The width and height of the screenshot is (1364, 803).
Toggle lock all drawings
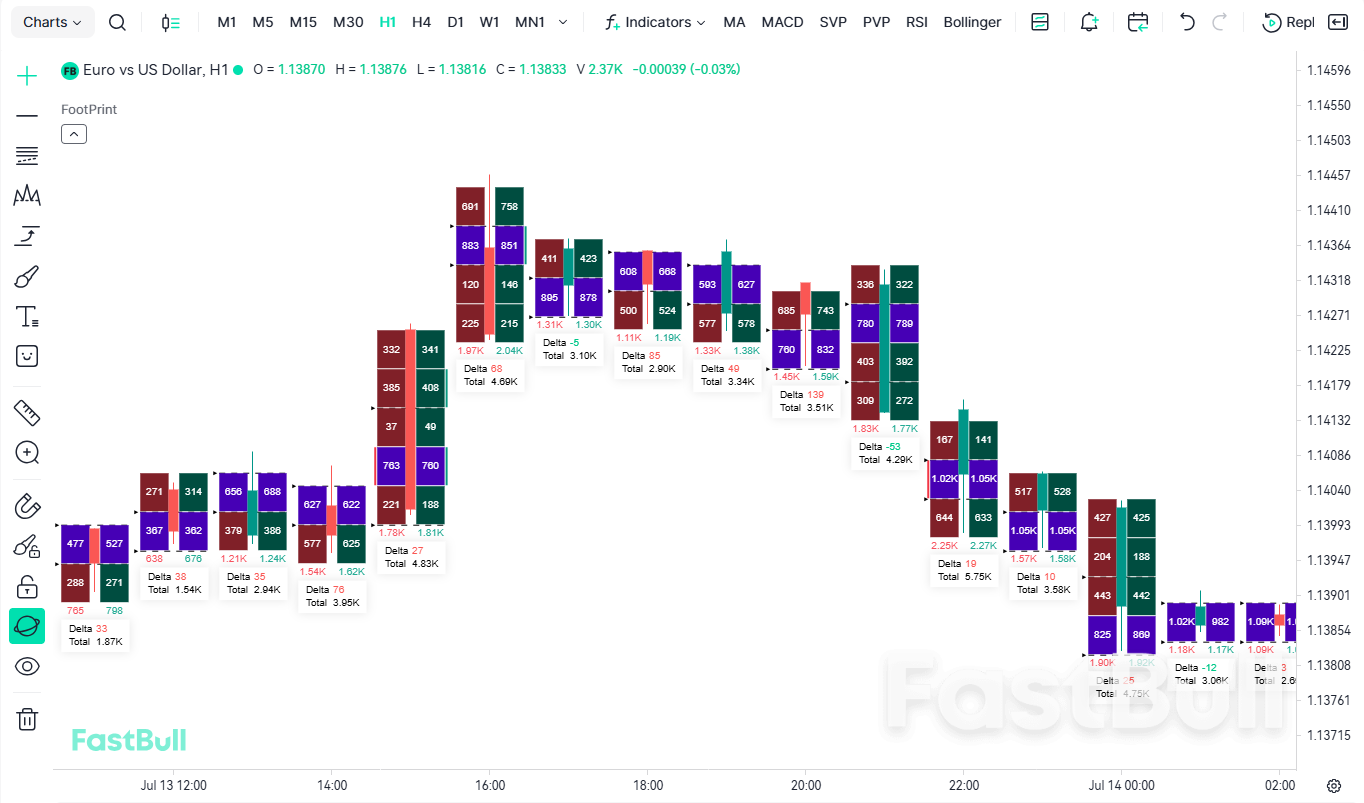point(27,587)
